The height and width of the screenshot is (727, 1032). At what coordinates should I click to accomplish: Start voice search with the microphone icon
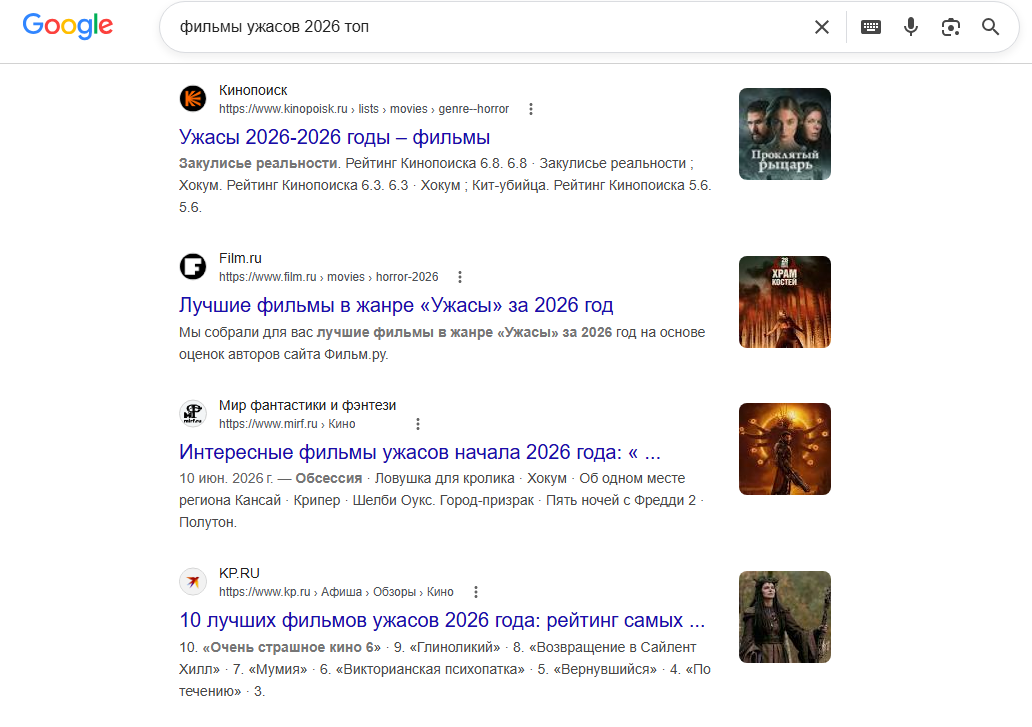pos(911,27)
